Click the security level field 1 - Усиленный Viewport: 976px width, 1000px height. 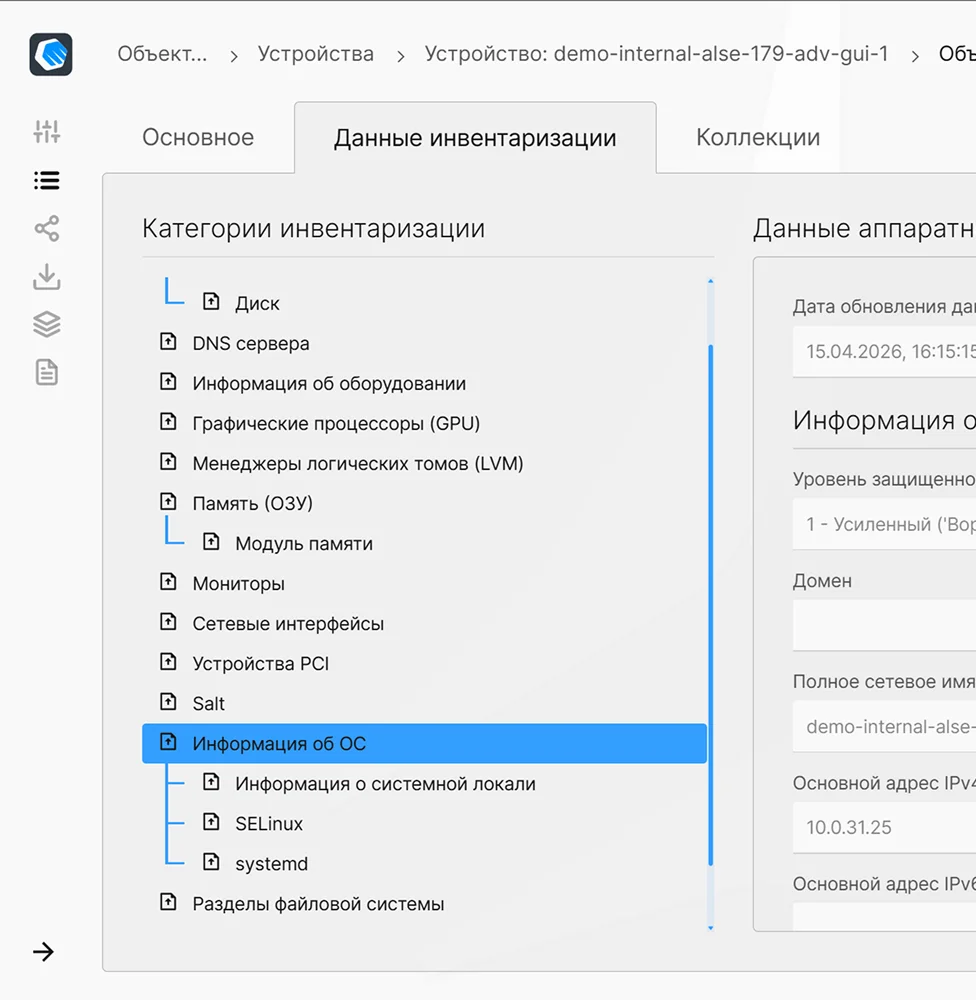(884, 524)
